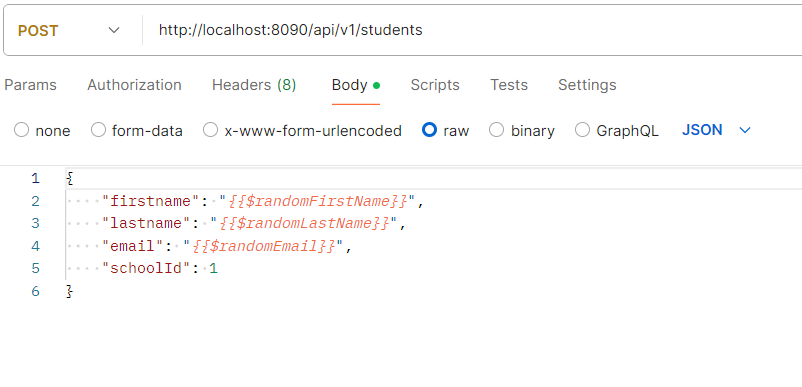
Task: Select the raw body option
Action: pyautogui.click(x=429, y=130)
